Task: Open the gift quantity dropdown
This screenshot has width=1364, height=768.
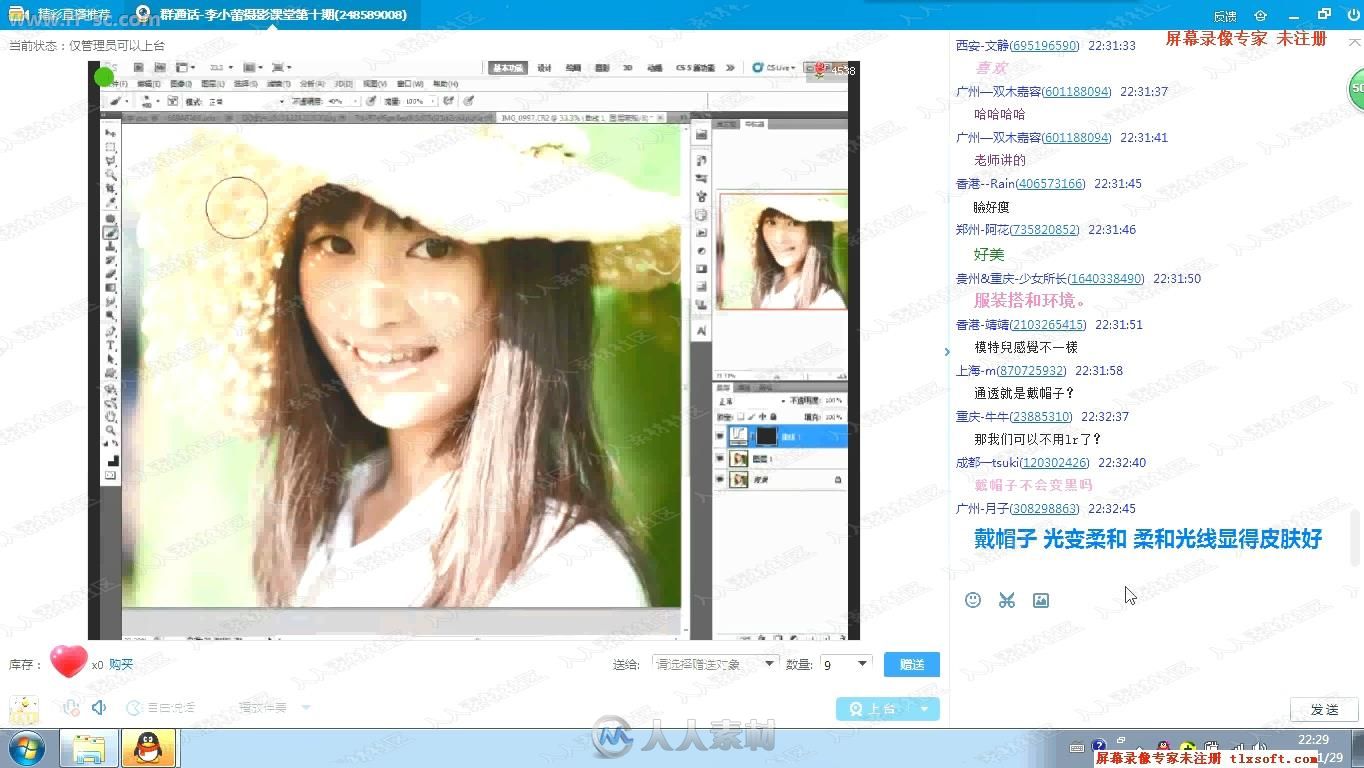Action: click(846, 664)
